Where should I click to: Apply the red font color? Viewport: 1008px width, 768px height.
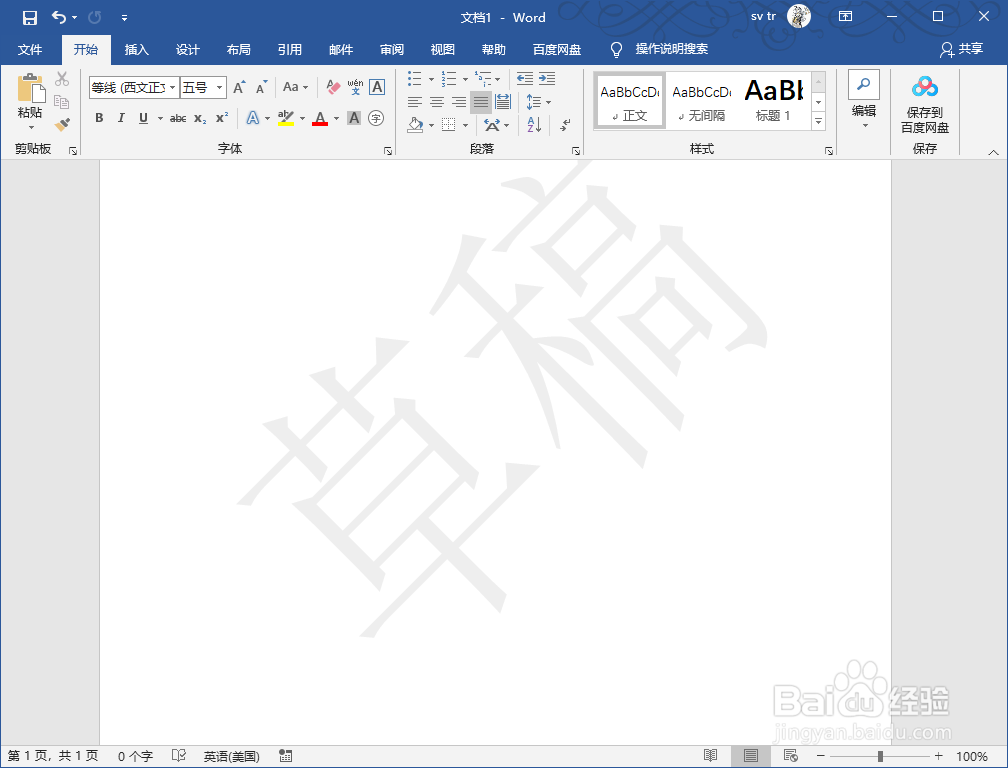point(320,118)
